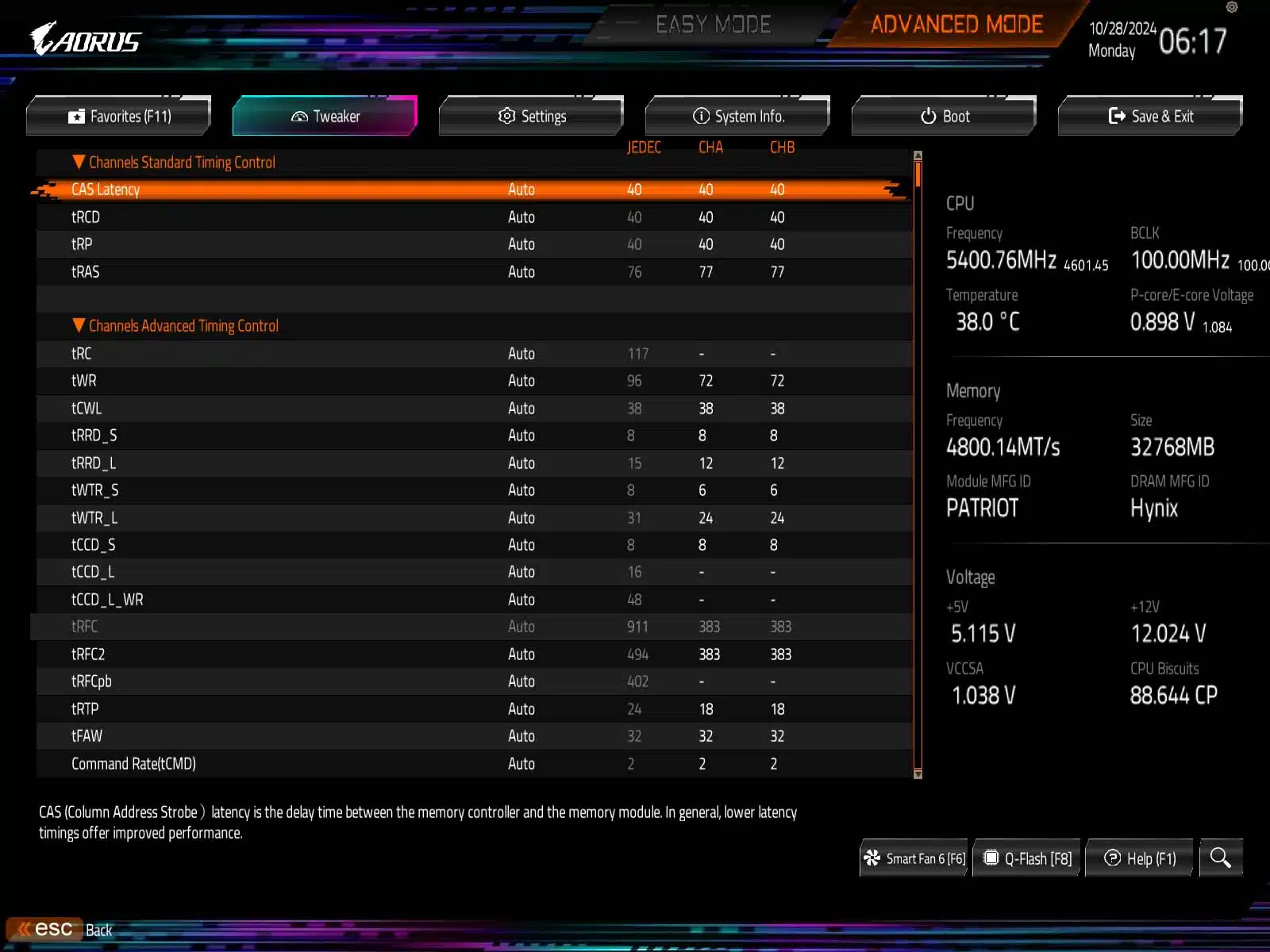Click the 88.644 CP Biscuits value
The height and width of the screenshot is (952, 1270).
(x=1173, y=696)
